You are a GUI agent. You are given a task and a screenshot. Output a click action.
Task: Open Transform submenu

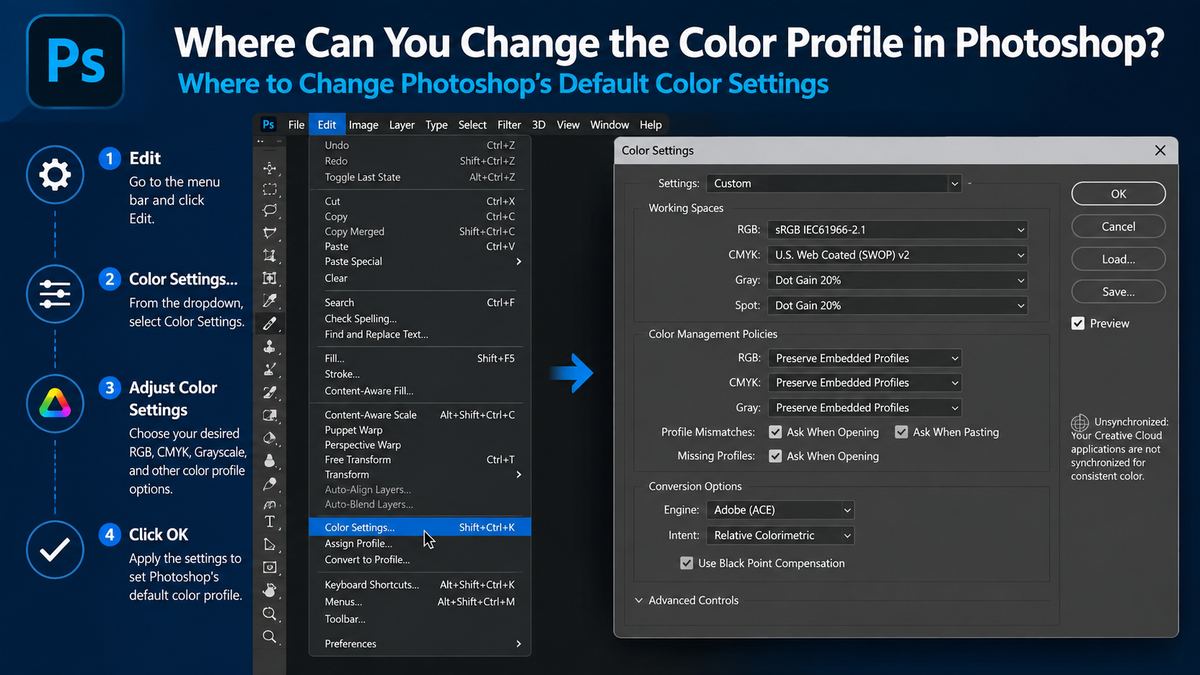[421, 475]
